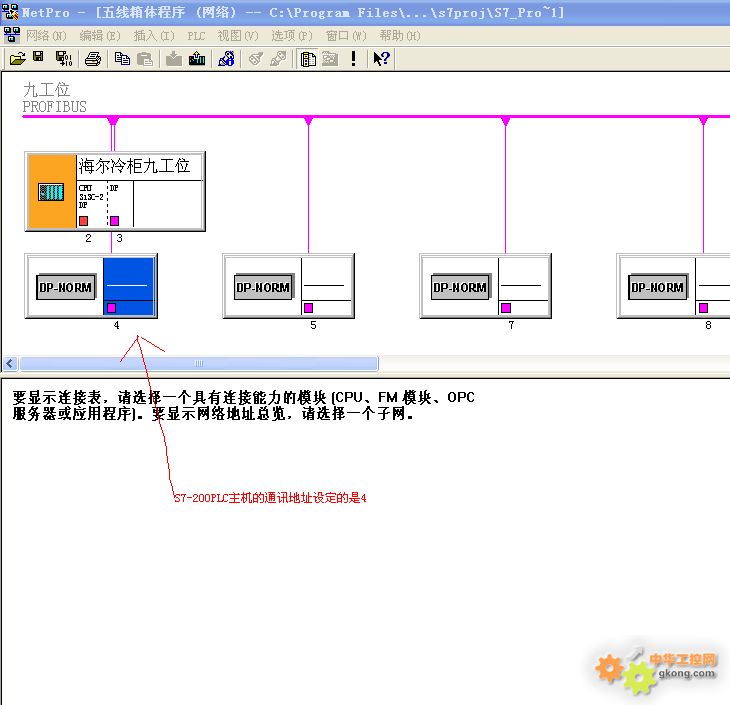Screen dimensions: 730x705
Task: Click magenta node inside blue slave 4 module
Action: [111, 308]
